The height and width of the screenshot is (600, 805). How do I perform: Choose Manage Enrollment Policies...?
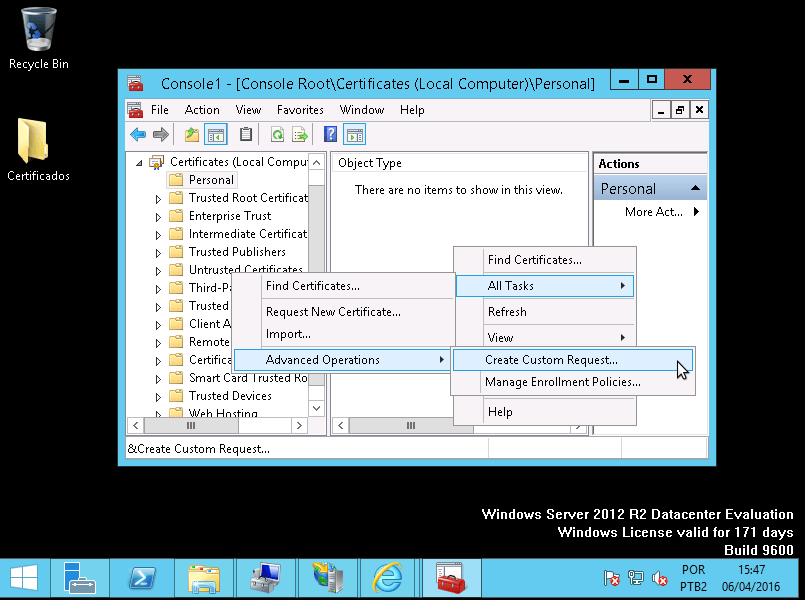(573, 382)
